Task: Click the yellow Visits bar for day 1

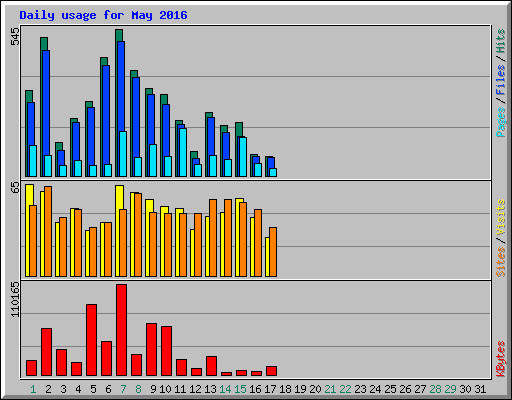Action: tap(28, 230)
